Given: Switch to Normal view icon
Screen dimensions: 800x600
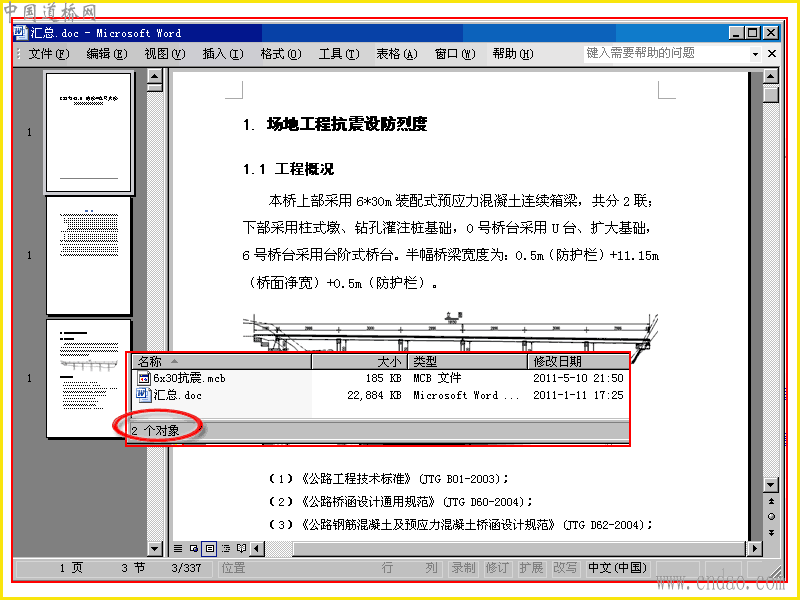Looking at the screenshot, I should pyautogui.click(x=178, y=548).
